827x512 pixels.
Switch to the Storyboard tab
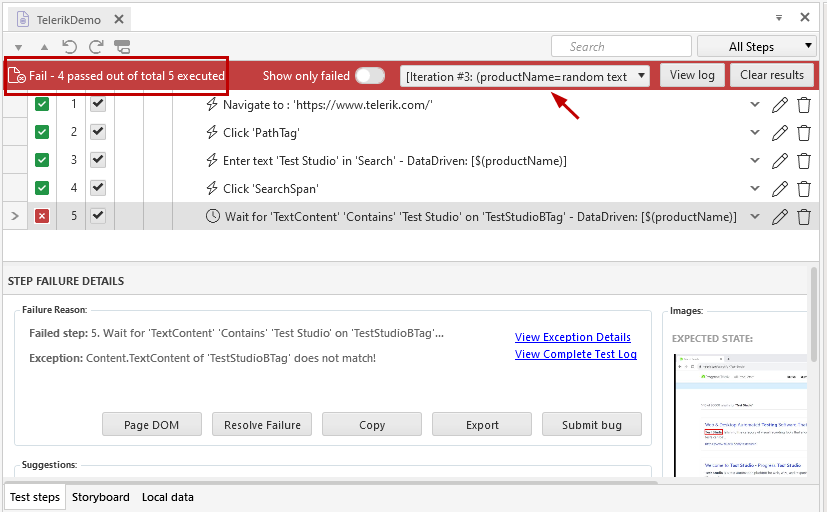click(101, 497)
